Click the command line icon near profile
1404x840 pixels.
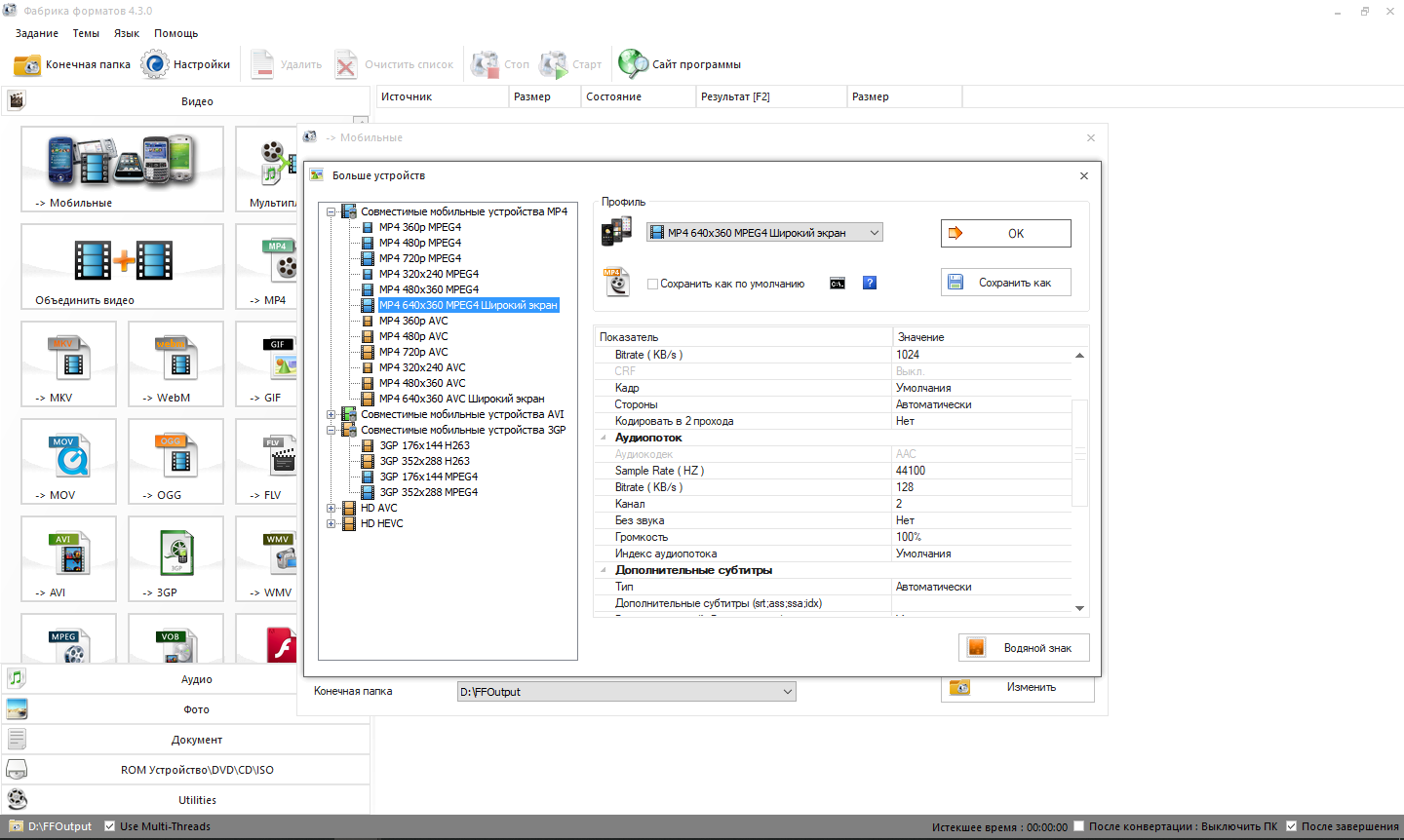tap(838, 284)
